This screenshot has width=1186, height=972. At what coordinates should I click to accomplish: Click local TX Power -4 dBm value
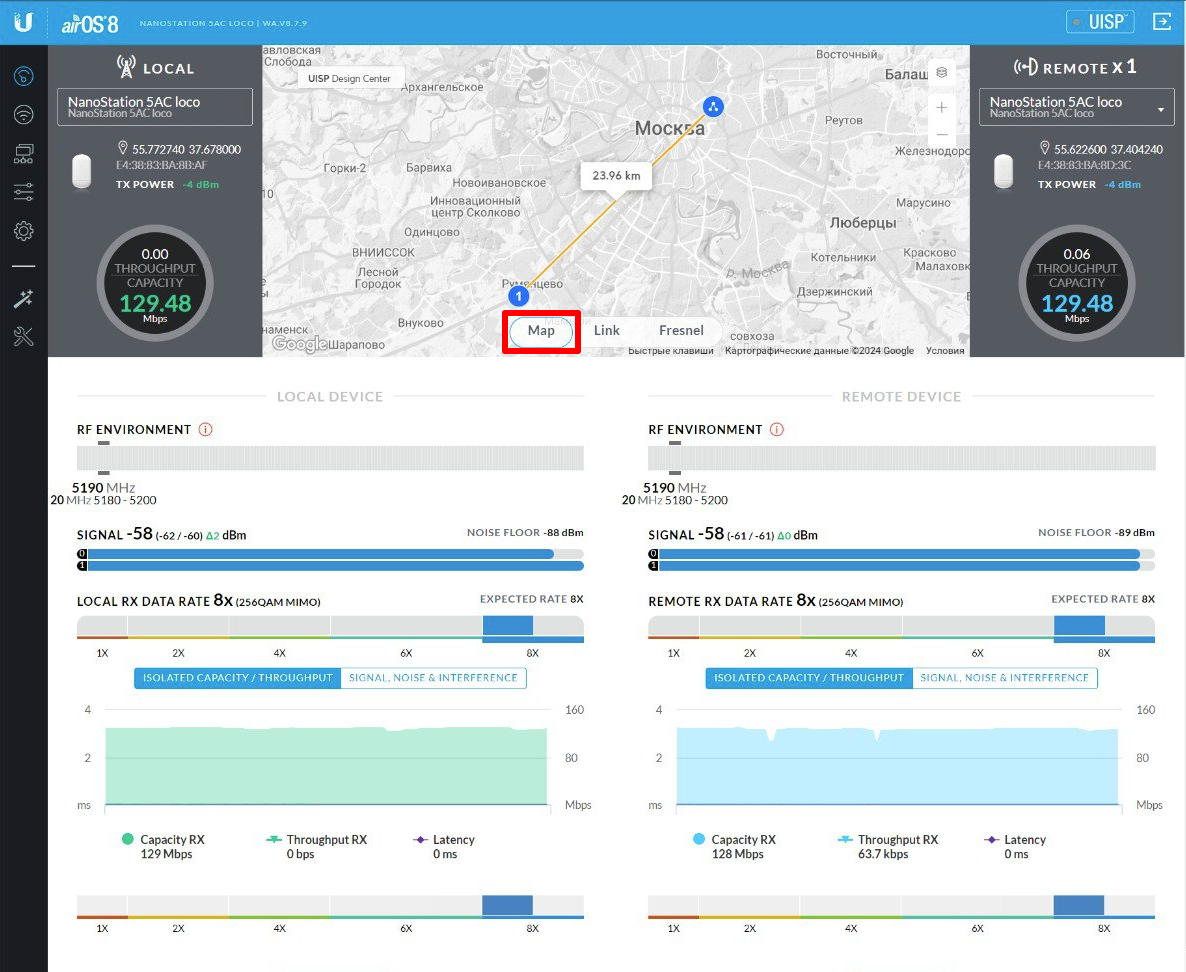(201, 185)
